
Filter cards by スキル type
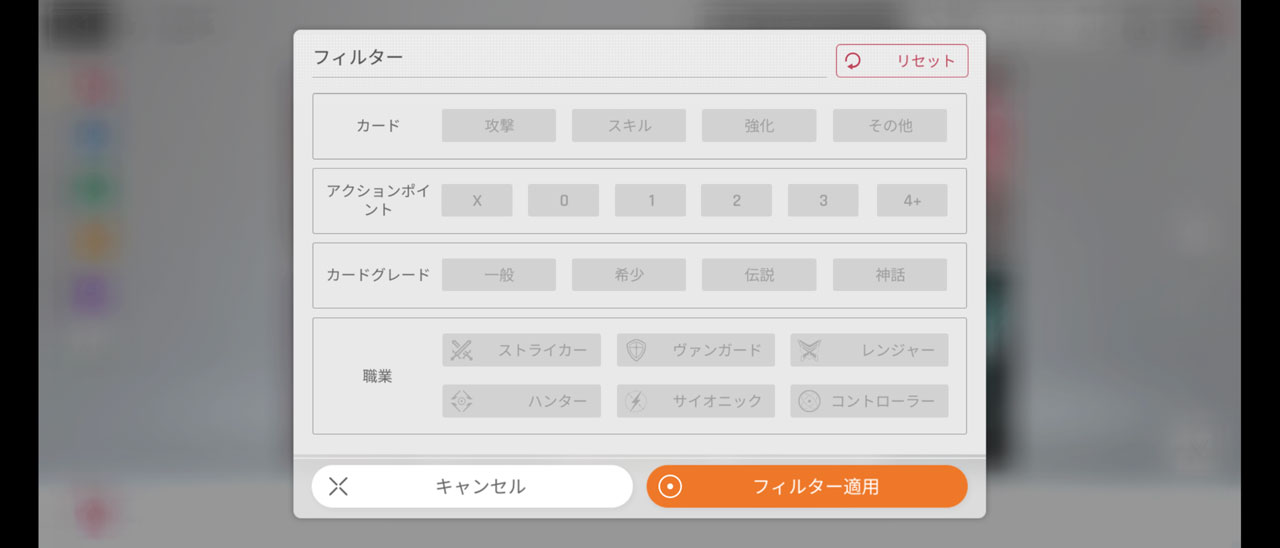tap(629, 126)
